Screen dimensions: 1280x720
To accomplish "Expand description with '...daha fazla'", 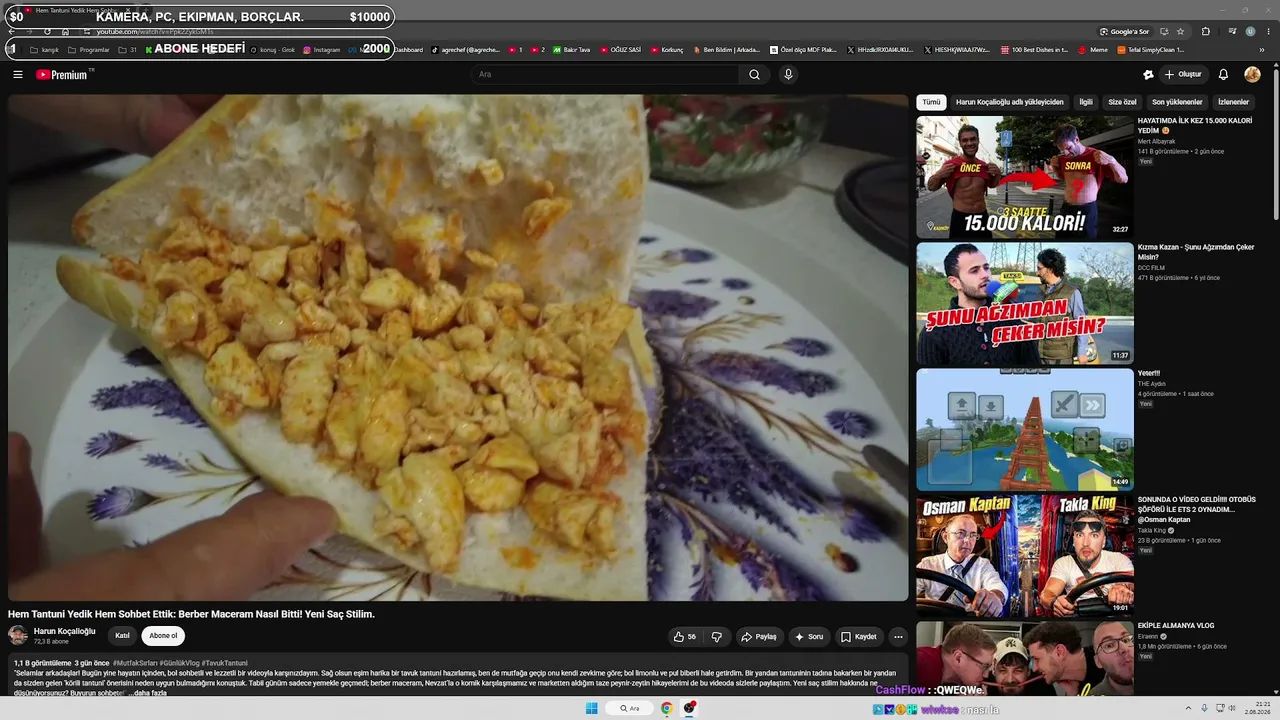I will point(147,693).
